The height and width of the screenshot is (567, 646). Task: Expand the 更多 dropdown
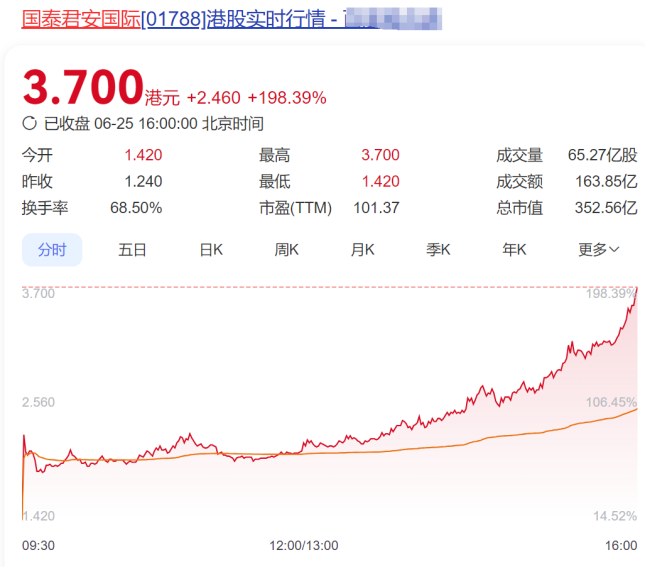599,250
